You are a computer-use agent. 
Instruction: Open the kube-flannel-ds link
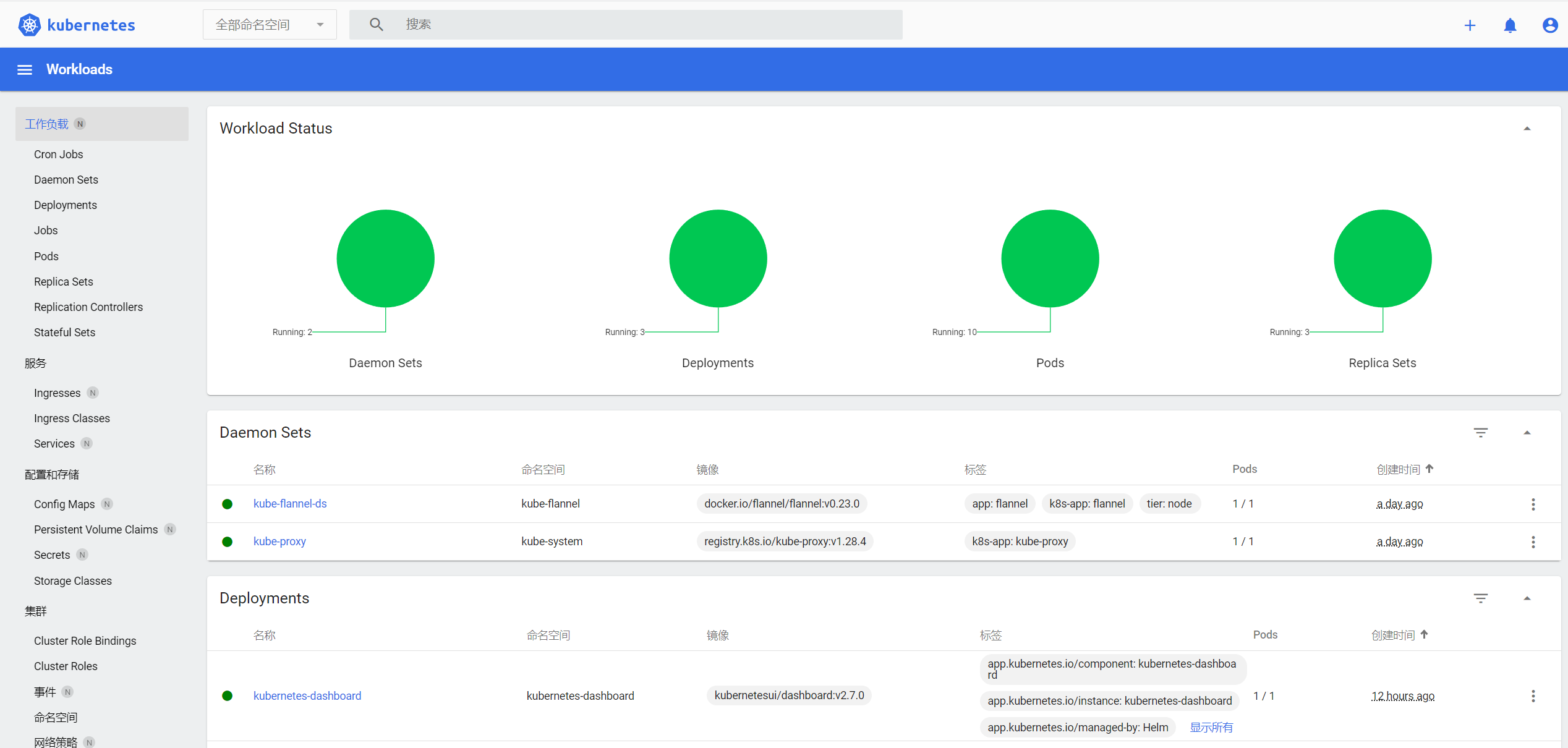tap(290, 504)
